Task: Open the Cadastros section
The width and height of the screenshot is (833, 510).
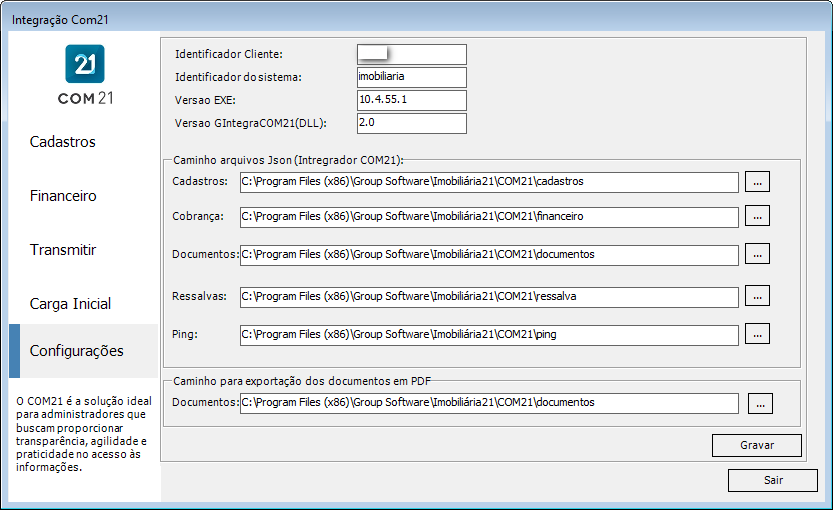Action: click(63, 142)
